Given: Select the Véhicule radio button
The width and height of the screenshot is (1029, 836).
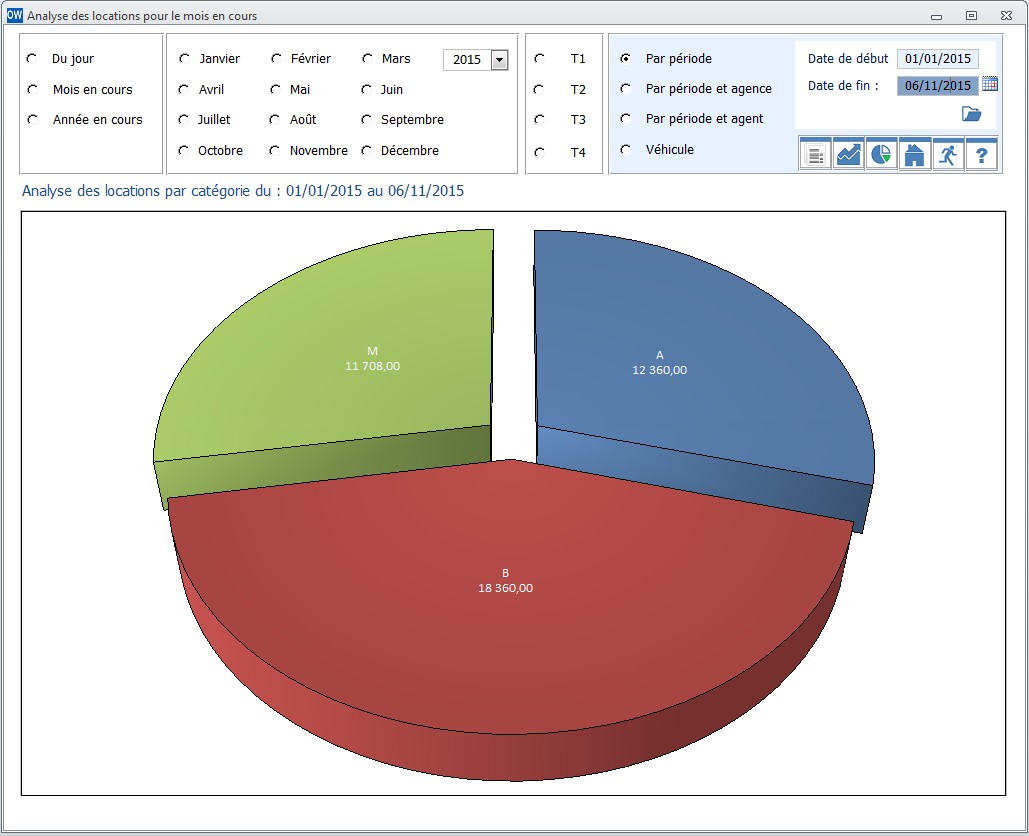Looking at the screenshot, I should coord(626,150).
